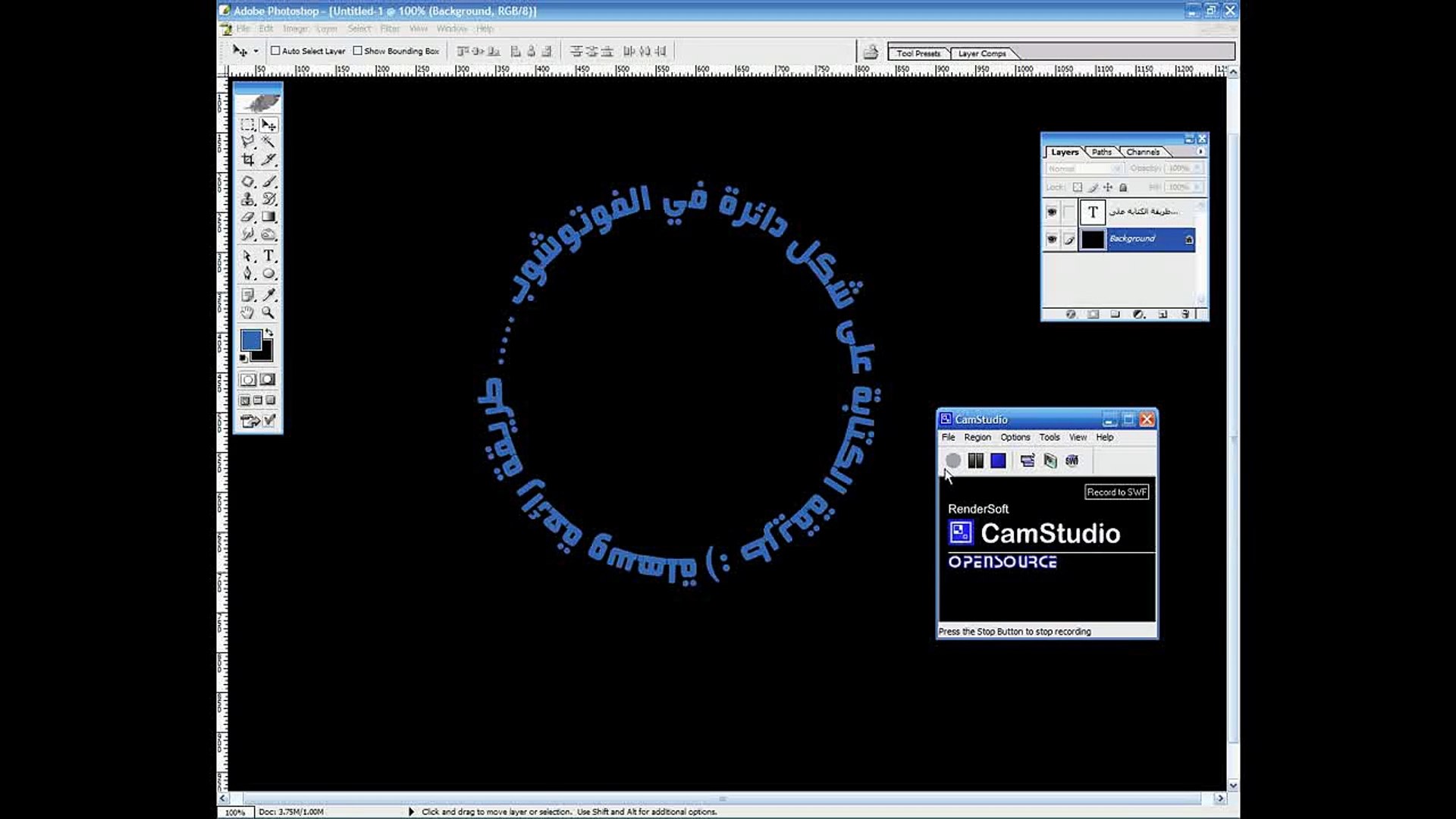Hide the Background layer eye icon
The image size is (1456, 819).
(1052, 240)
